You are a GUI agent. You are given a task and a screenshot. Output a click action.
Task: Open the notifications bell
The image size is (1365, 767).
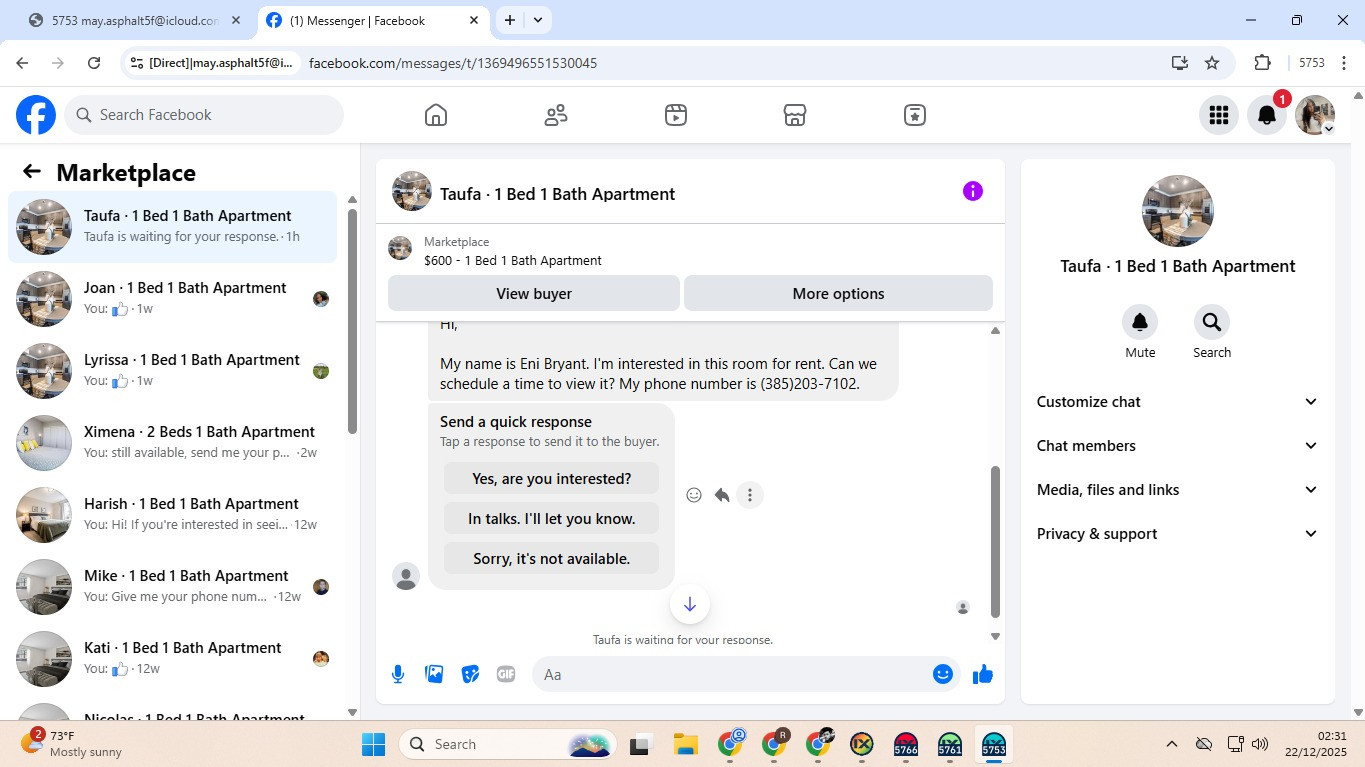click(1266, 115)
